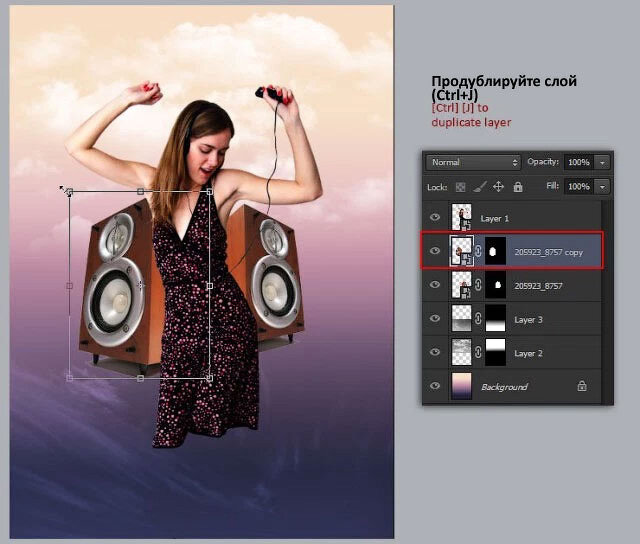This screenshot has width=640, height=544.
Task: Click the Opacity 100% value field
Action: click(x=579, y=162)
